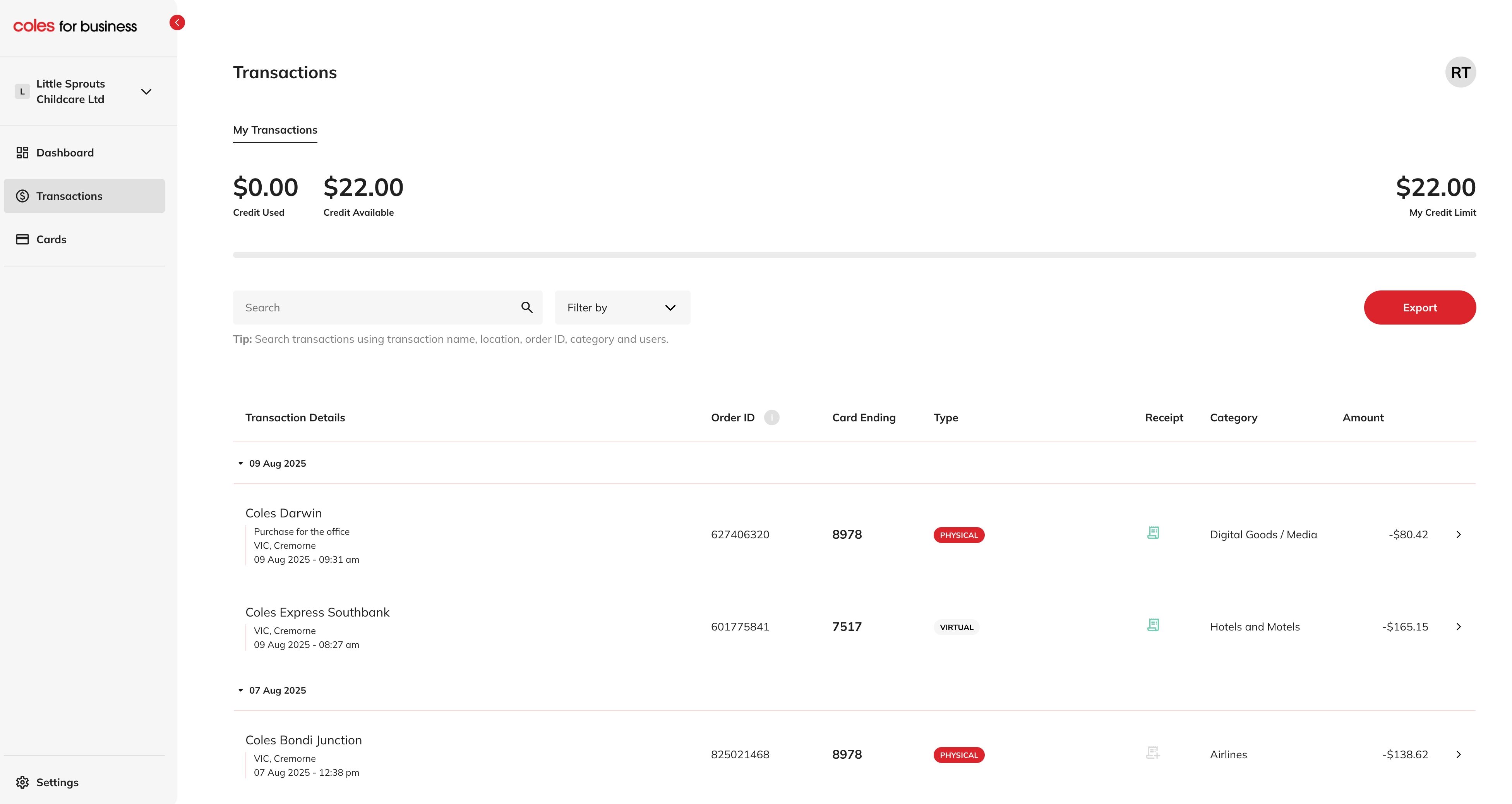This screenshot has width=1512, height=804.
Task: Switch to the My Transactions tab
Action: (x=275, y=130)
